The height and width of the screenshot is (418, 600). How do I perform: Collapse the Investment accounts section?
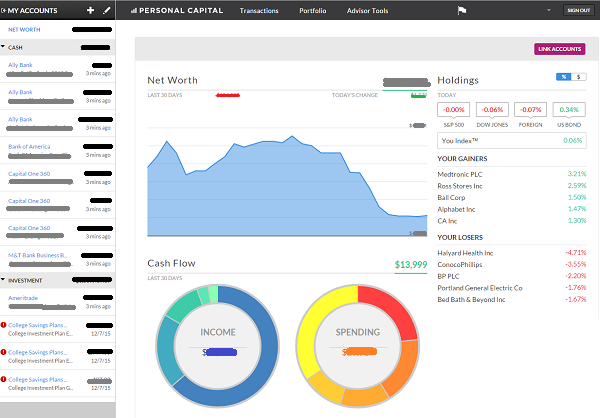[3, 280]
